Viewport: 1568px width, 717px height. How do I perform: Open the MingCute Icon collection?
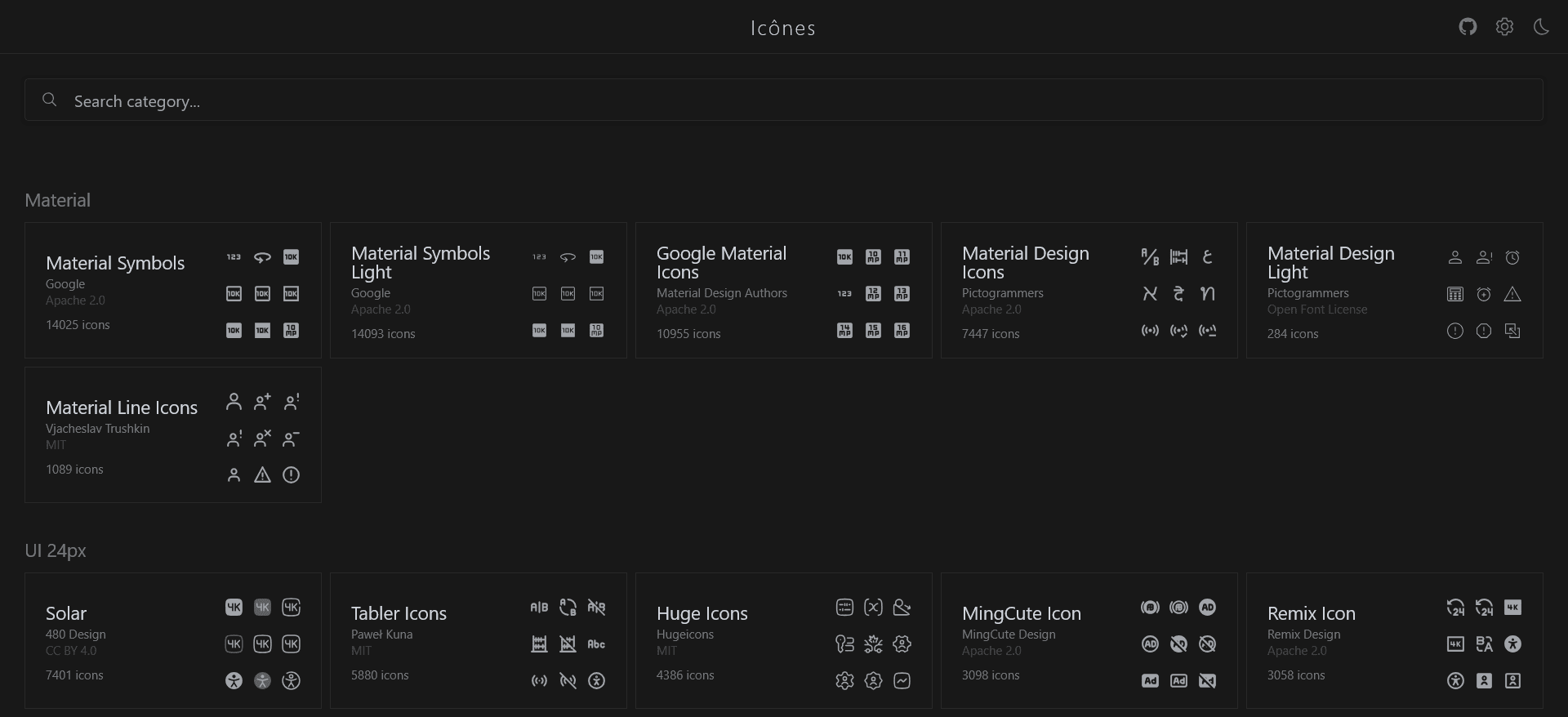tap(1021, 613)
